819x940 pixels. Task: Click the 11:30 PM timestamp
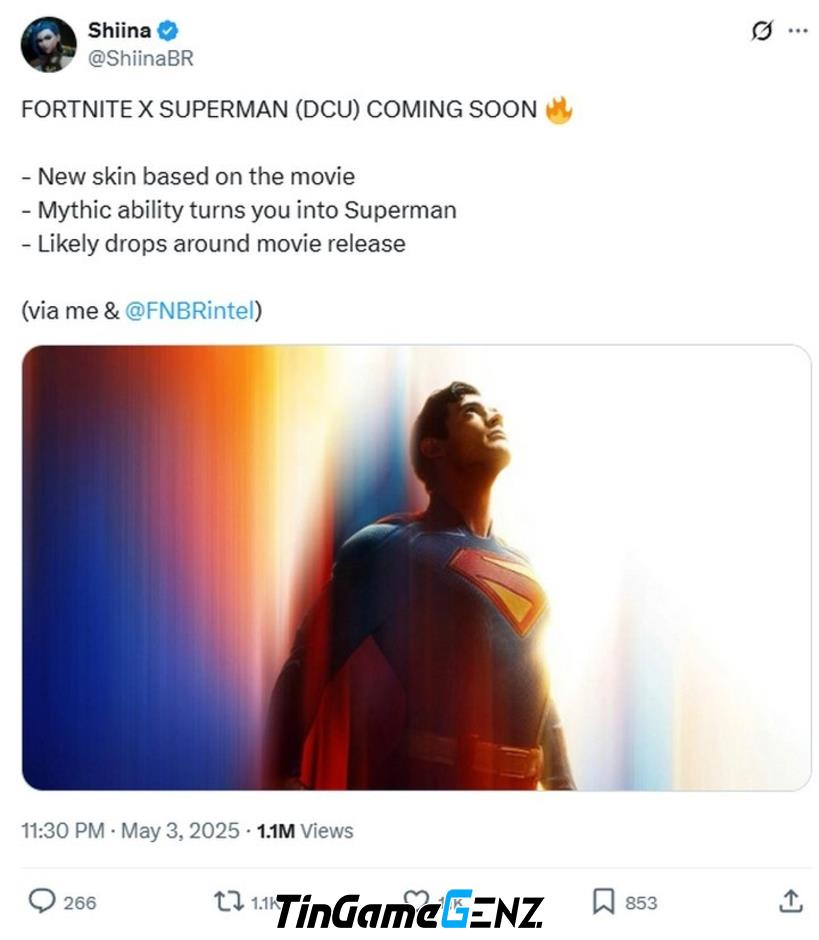tap(62, 831)
